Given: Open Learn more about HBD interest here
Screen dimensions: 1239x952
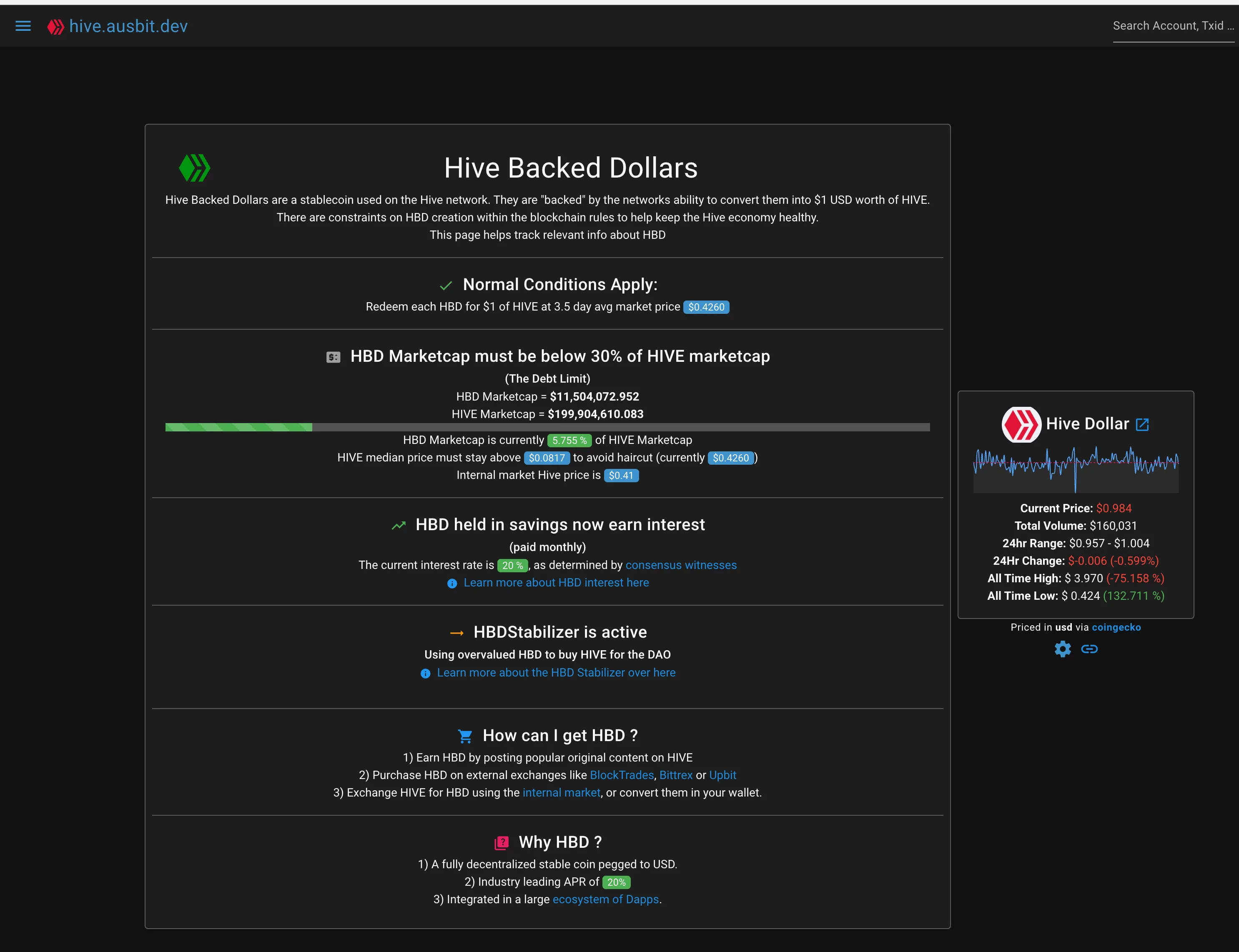Looking at the screenshot, I should pyautogui.click(x=556, y=583).
